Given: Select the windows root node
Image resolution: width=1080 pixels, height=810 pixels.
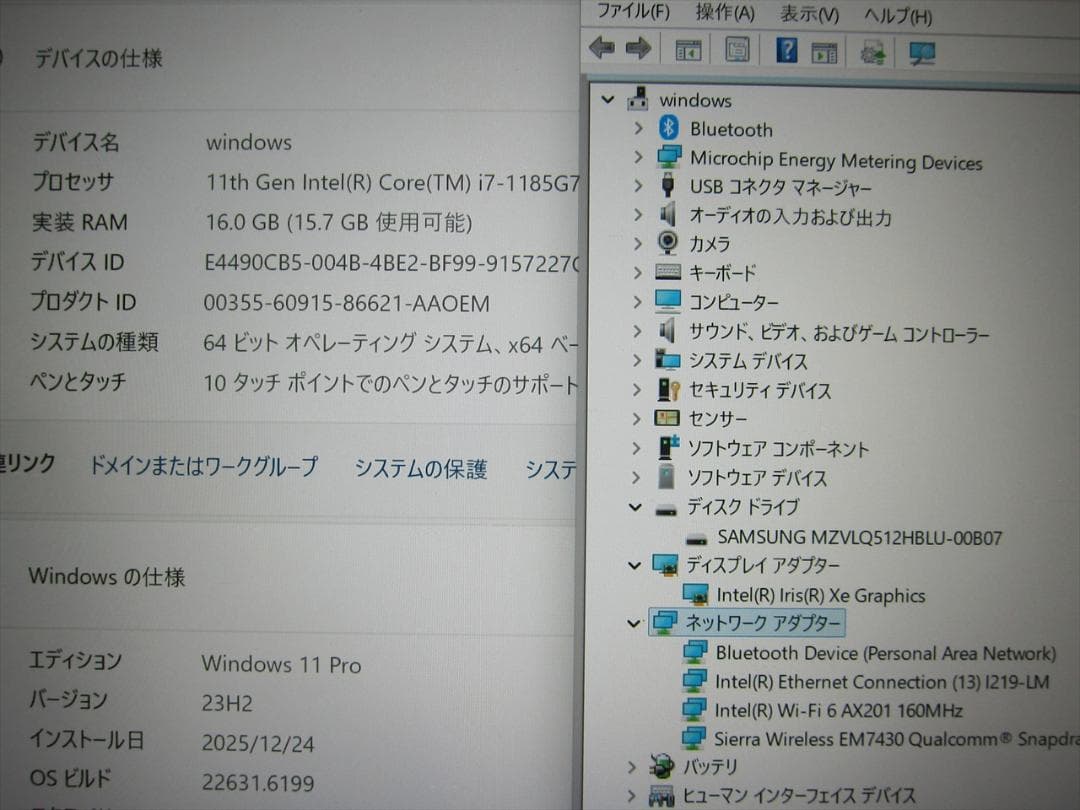Looking at the screenshot, I should click(697, 100).
